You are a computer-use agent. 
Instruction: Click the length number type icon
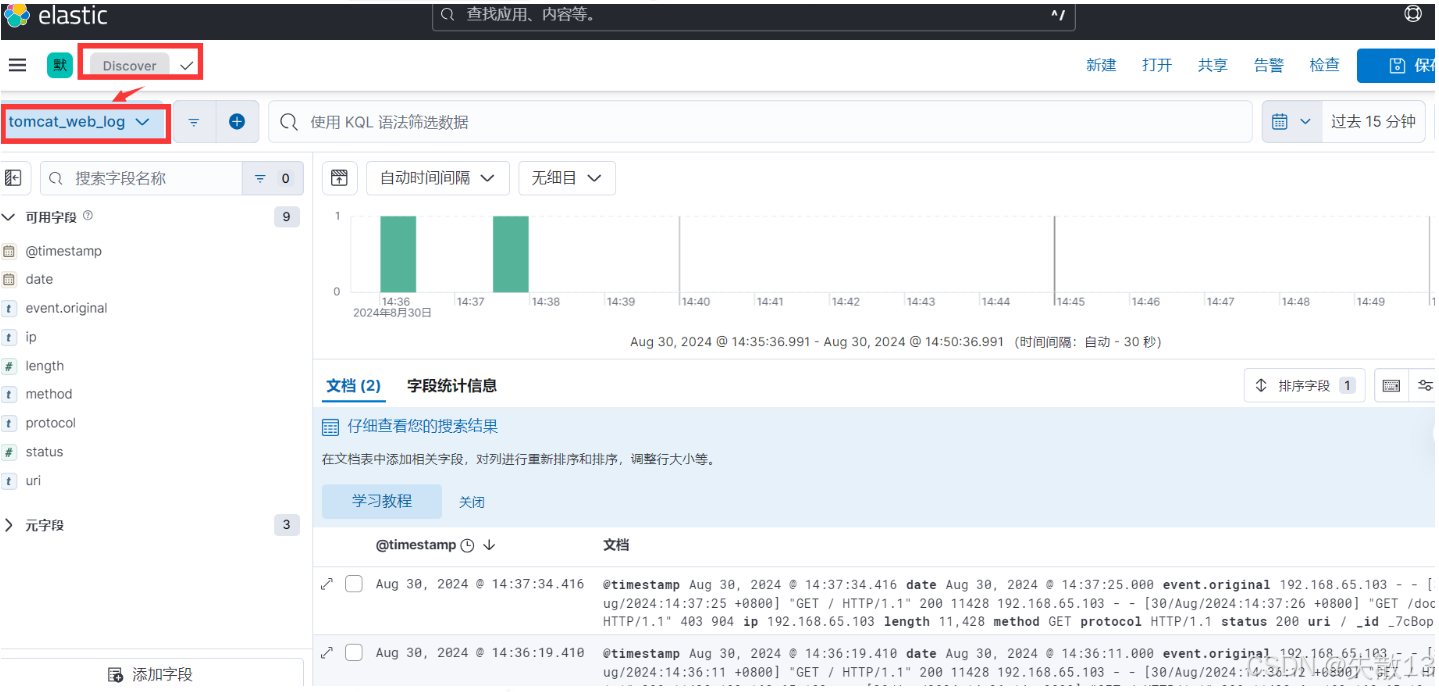pyautogui.click(x=10, y=366)
